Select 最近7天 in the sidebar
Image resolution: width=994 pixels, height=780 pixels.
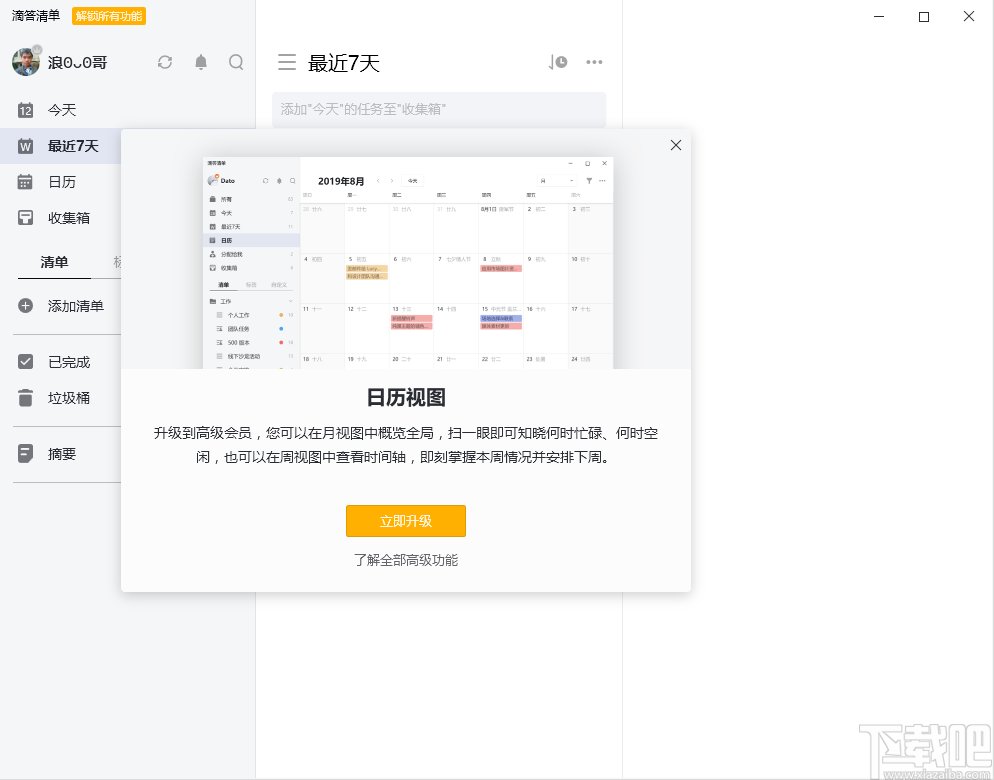click(x=75, y=145)
